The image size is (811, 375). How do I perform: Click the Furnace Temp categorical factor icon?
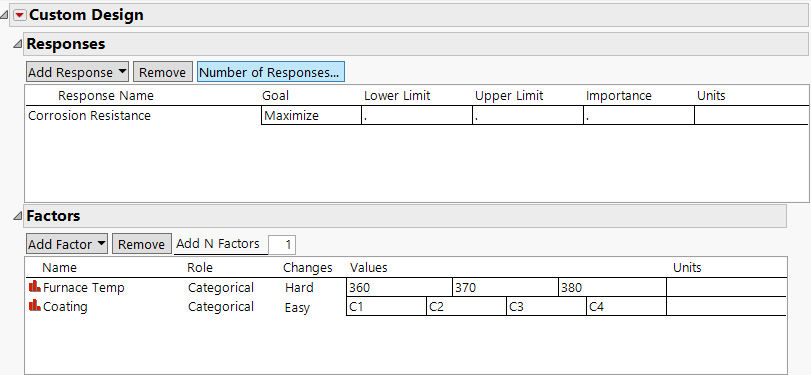(x=35, y=286)
